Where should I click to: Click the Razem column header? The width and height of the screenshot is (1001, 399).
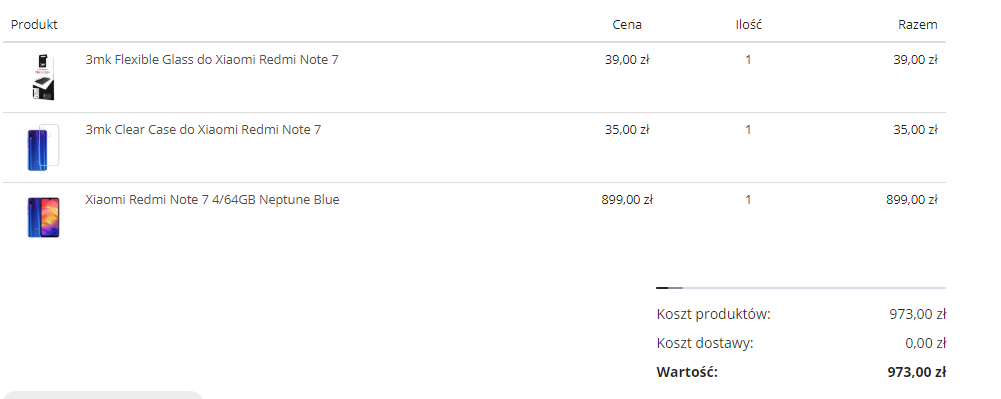(x=917, y=25)
